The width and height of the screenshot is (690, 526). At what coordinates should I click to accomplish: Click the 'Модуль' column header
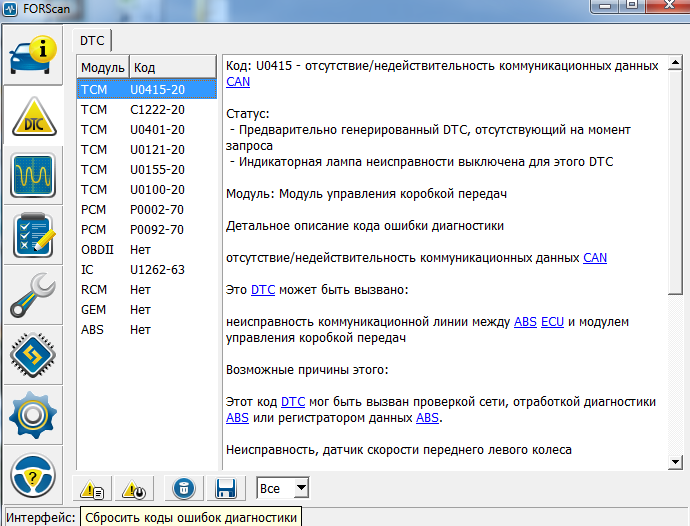click(103, 67)
